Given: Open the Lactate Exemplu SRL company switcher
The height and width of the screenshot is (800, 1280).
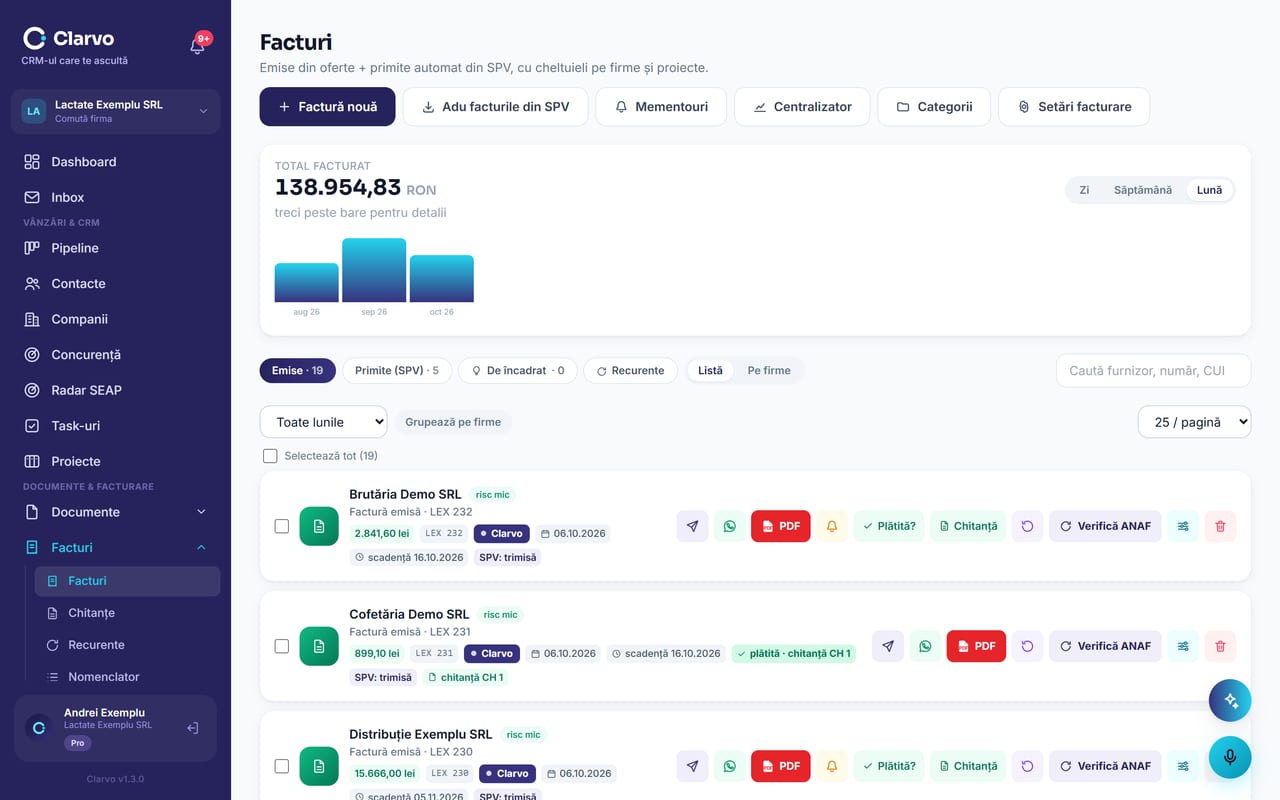Looking at the screenshot, I should pos(116,111).
